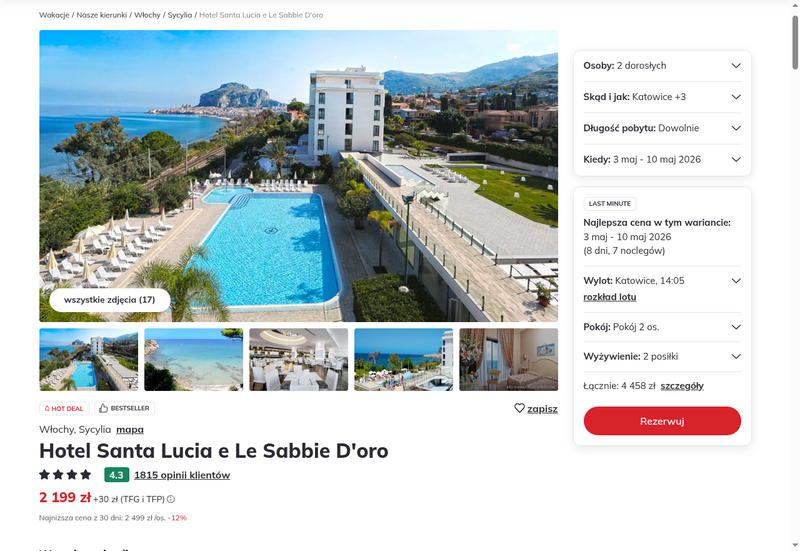Click the green 4.3 rating badge
This screenshot has width=800, height=551.
[x=116, y=475]
